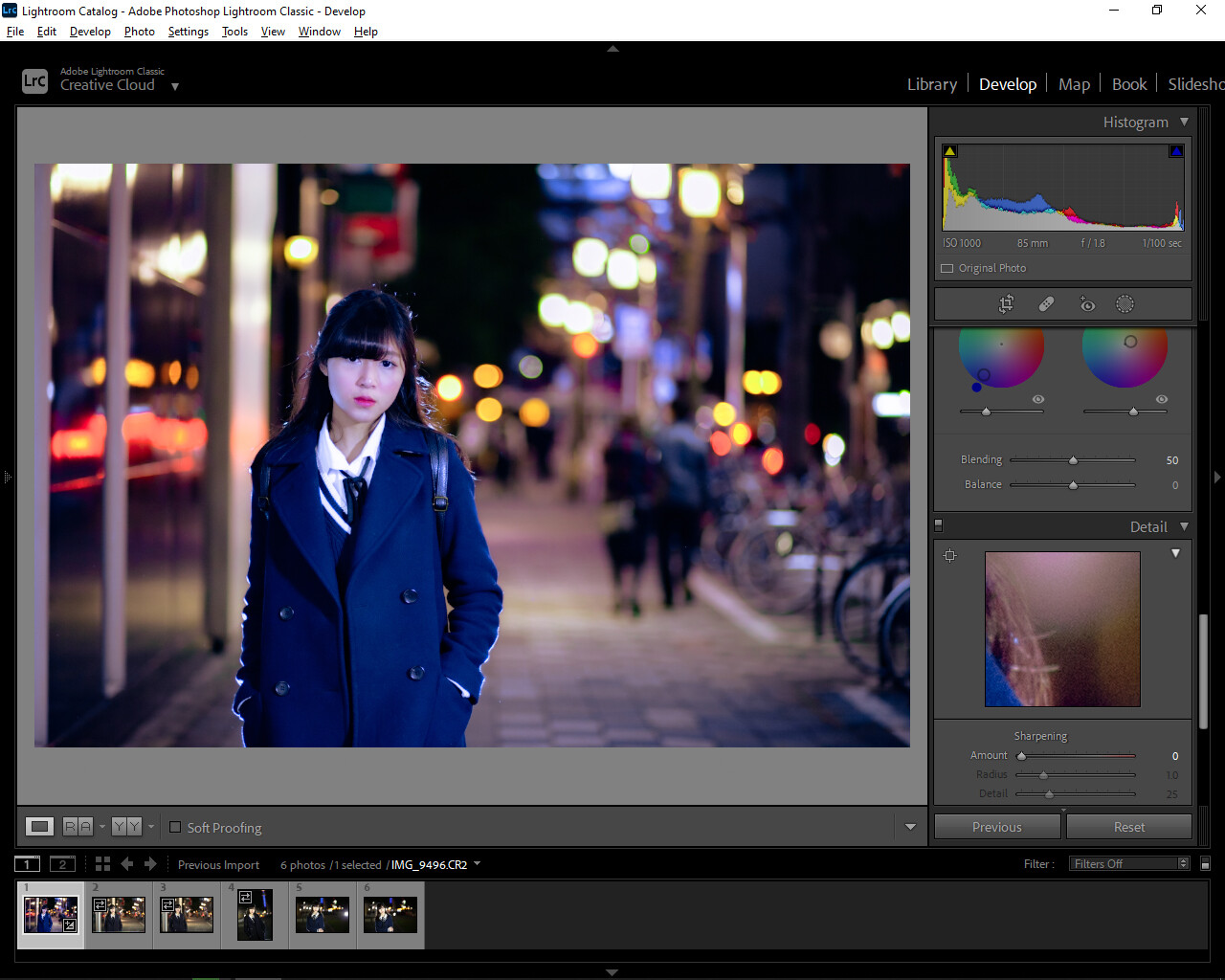Hide the right panel with edge arrow
Image resolution: width=1225 pixels, height=980 pixels.
click(x=1217, y=476)
